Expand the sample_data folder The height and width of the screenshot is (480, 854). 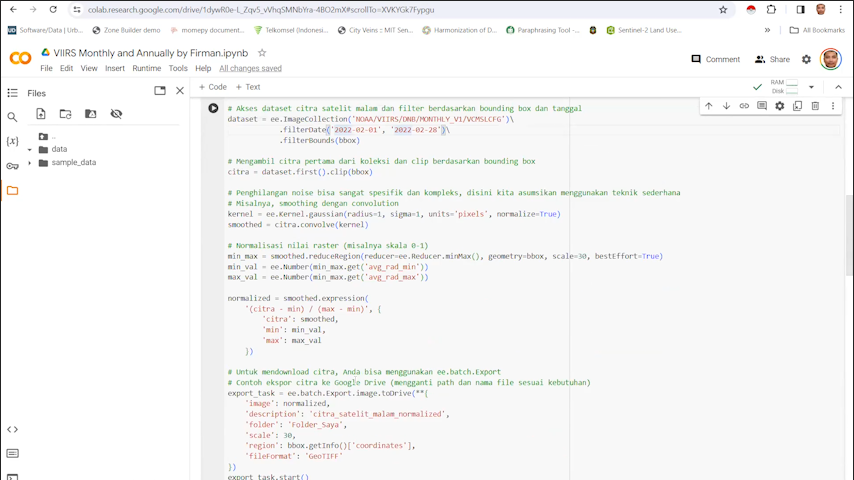(30, 162)
